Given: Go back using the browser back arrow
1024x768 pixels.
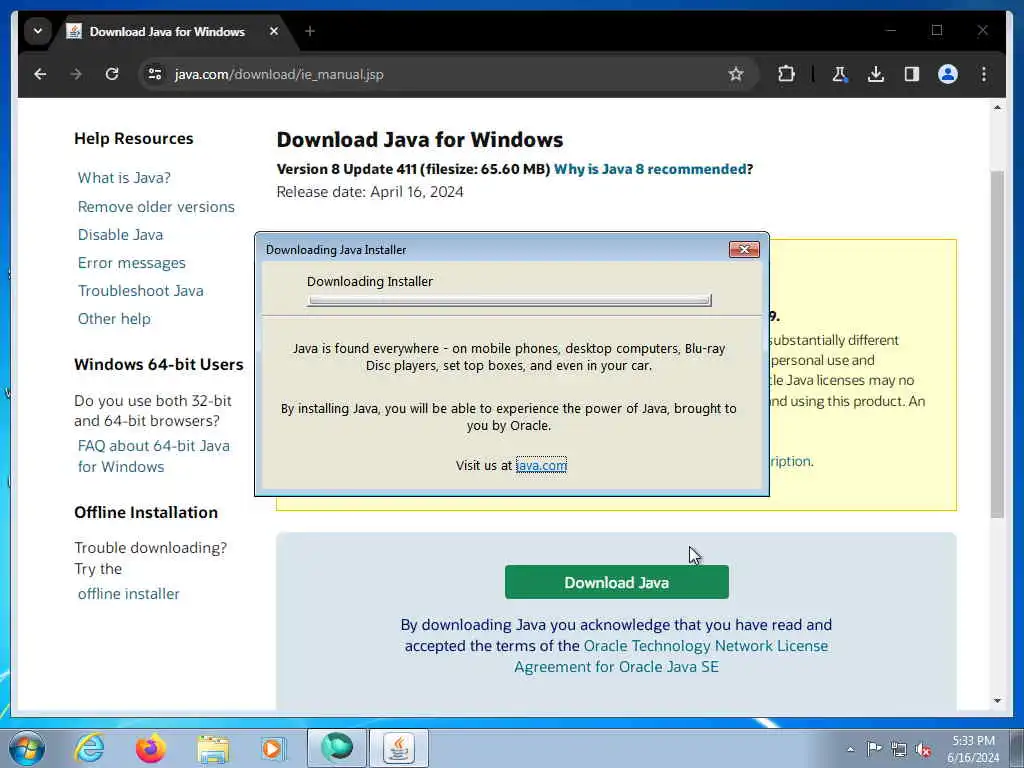Looking at the screenshot, I should (40, 74).
